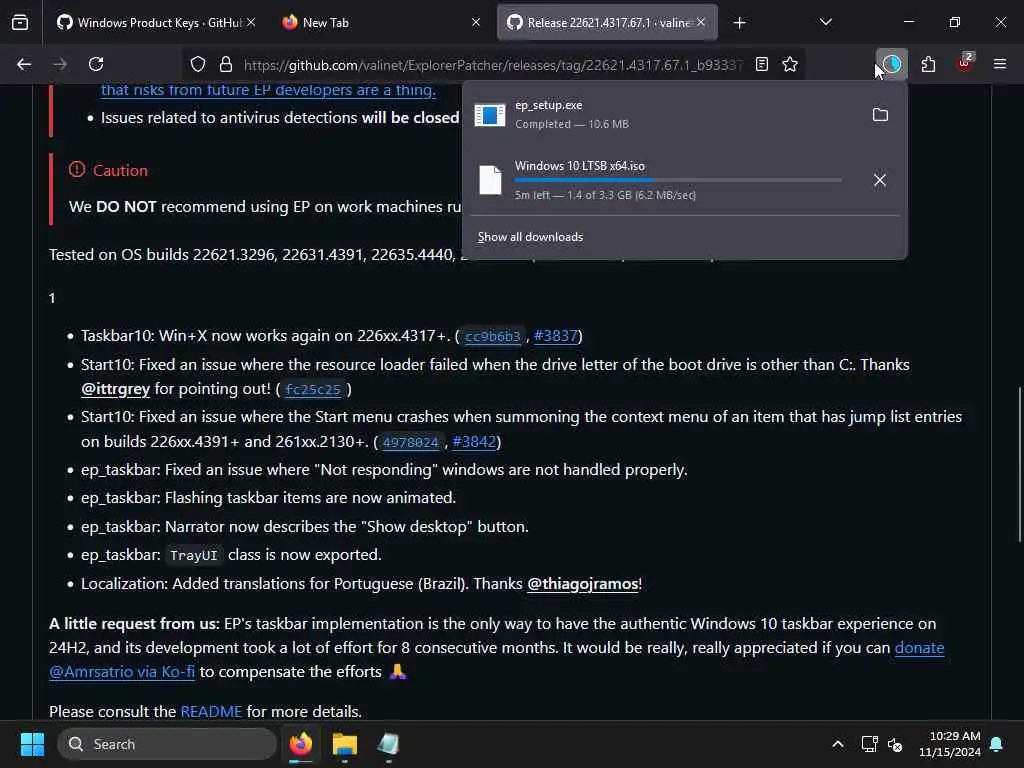The width and height of the screenshot is (1024, 768).
Task: Open commit fc25c25 link
Action: coord(313,390)
